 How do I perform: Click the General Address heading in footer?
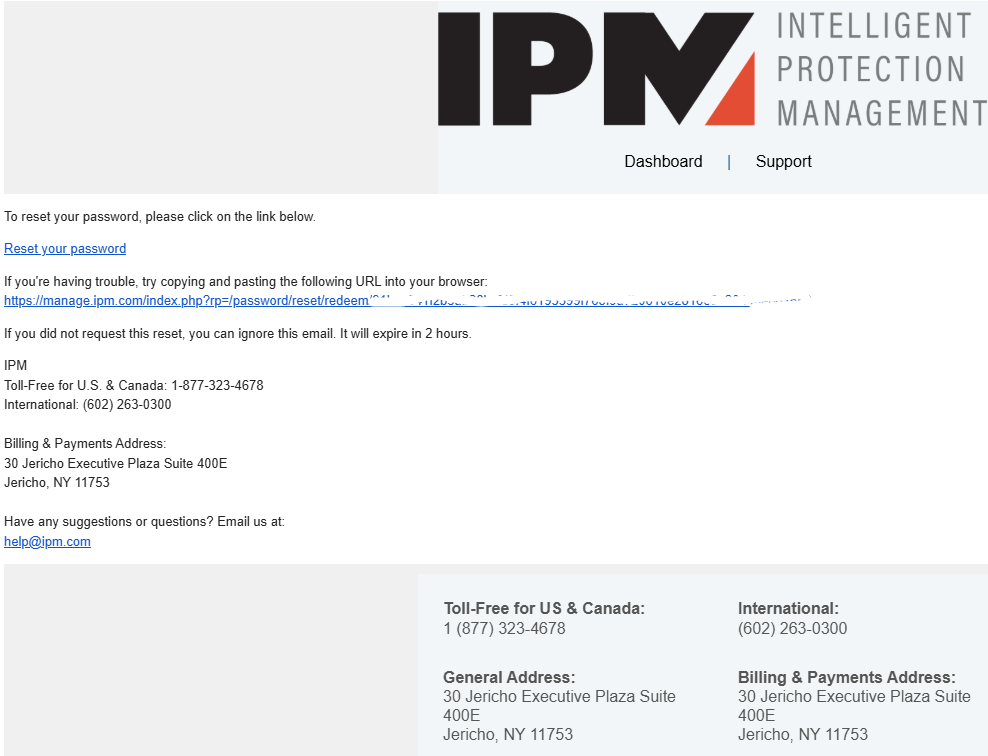[x=509, y=677]
